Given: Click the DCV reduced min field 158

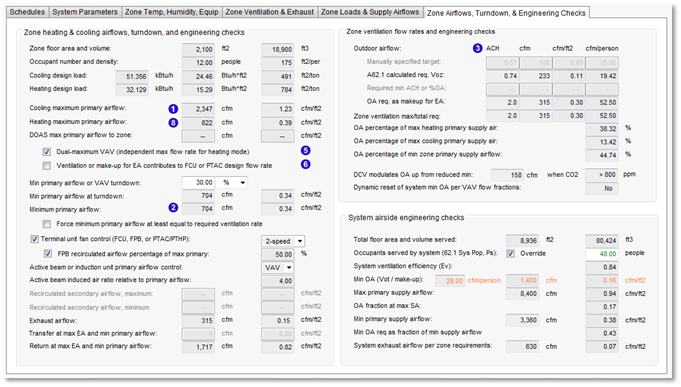Looking at the screenshot, I should coord(507,175).
